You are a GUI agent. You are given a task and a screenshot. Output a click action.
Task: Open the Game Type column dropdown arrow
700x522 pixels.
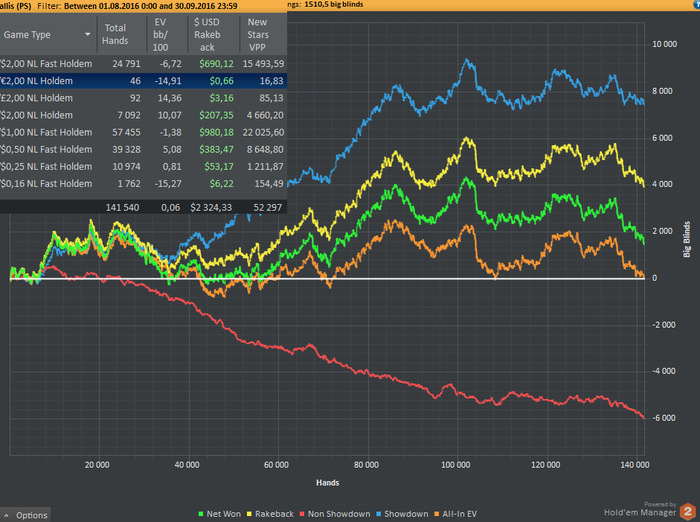pos(88,35)
